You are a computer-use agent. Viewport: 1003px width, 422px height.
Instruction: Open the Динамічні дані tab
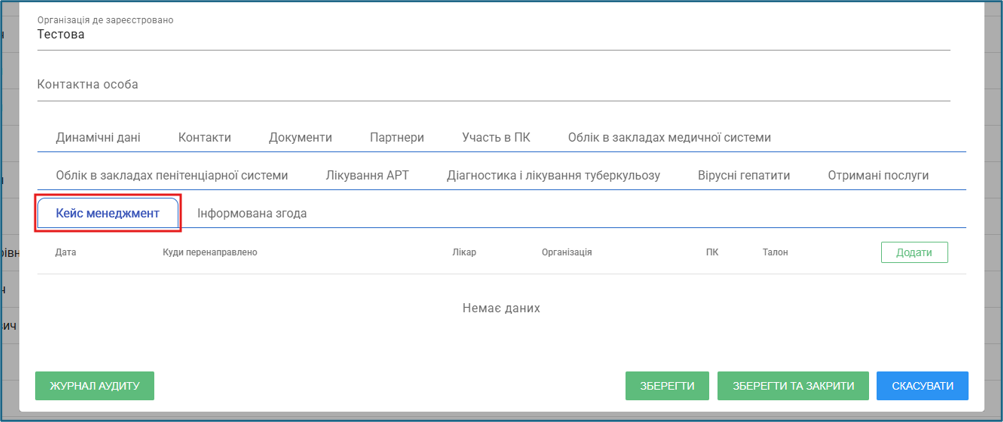pos(98,137)
